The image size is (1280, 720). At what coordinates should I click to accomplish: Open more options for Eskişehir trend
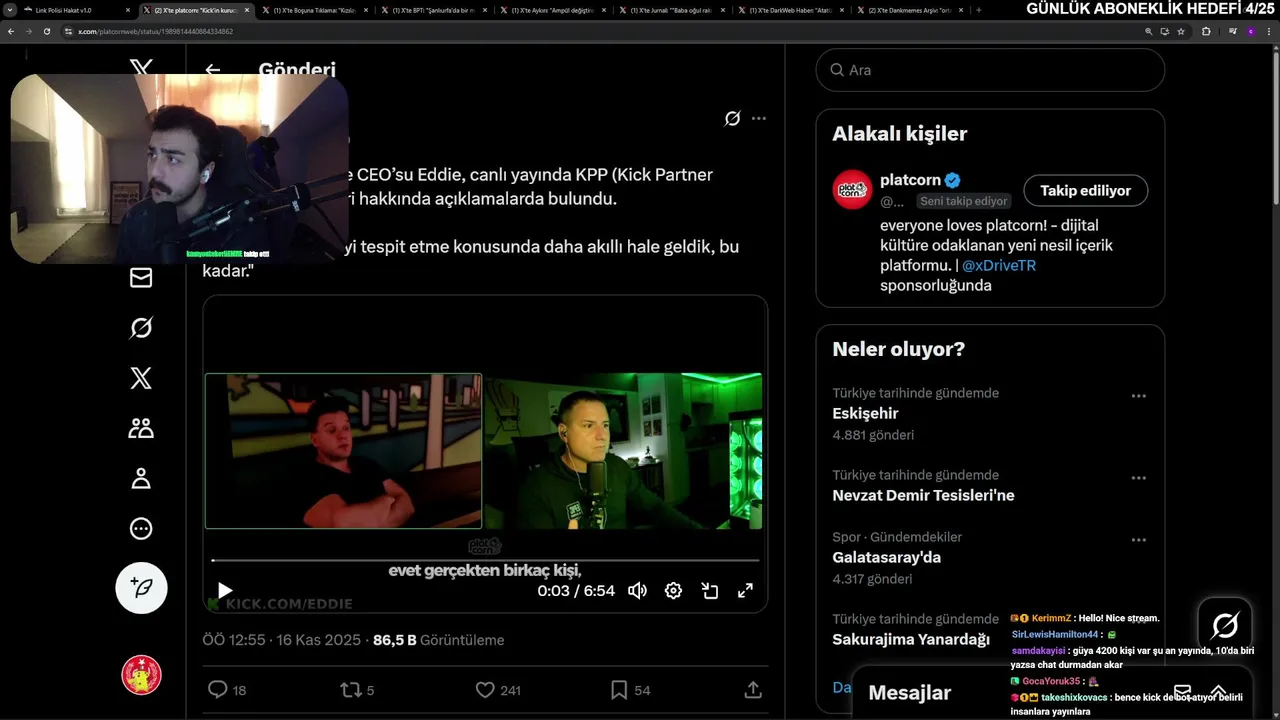[x=1138, y=396]
